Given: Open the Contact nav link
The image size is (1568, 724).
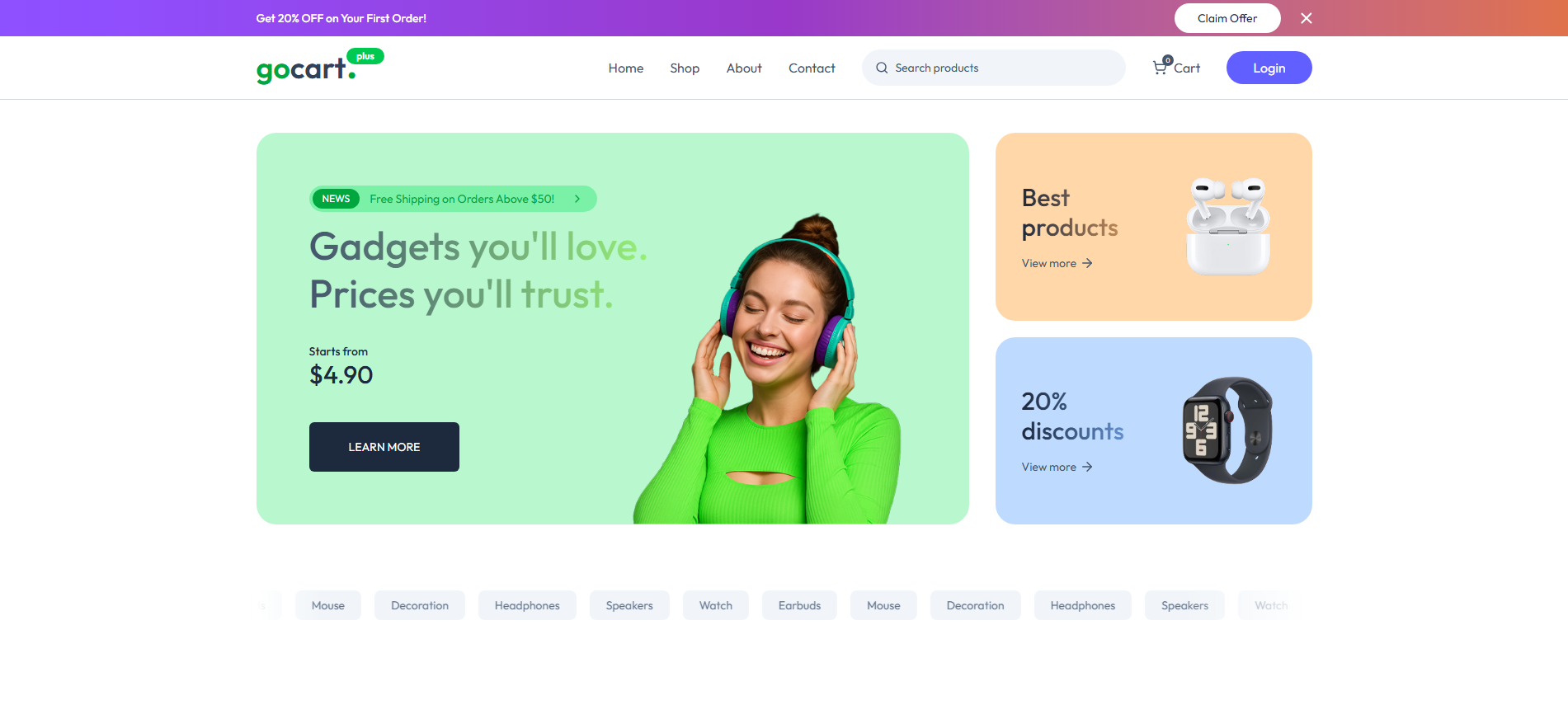Looking at the screenshot, I should coord(812,68).
